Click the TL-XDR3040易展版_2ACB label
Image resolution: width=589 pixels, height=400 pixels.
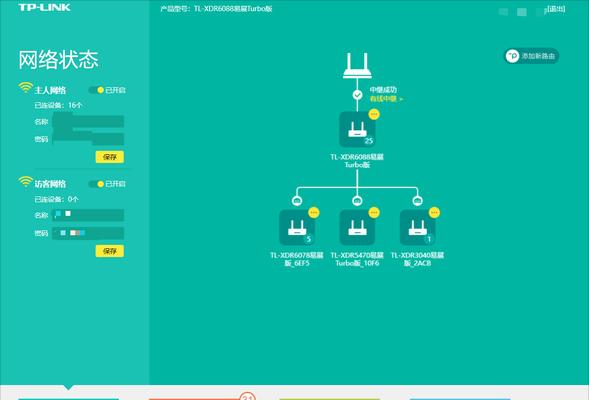point(417,259)
